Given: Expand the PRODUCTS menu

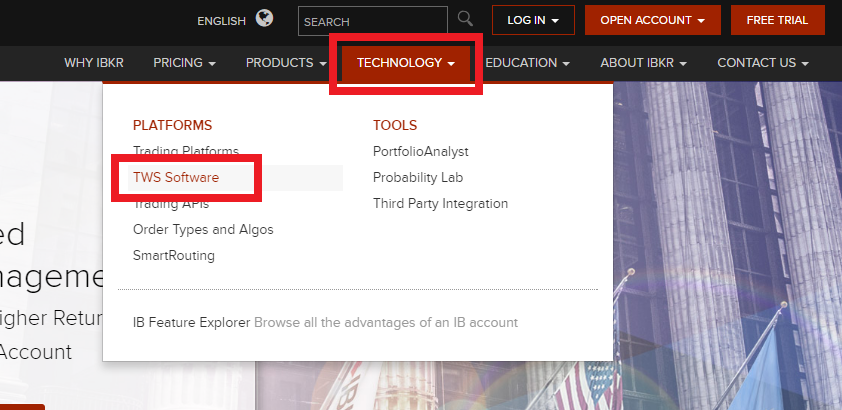Looking at the screenshot, I should 286,63.
